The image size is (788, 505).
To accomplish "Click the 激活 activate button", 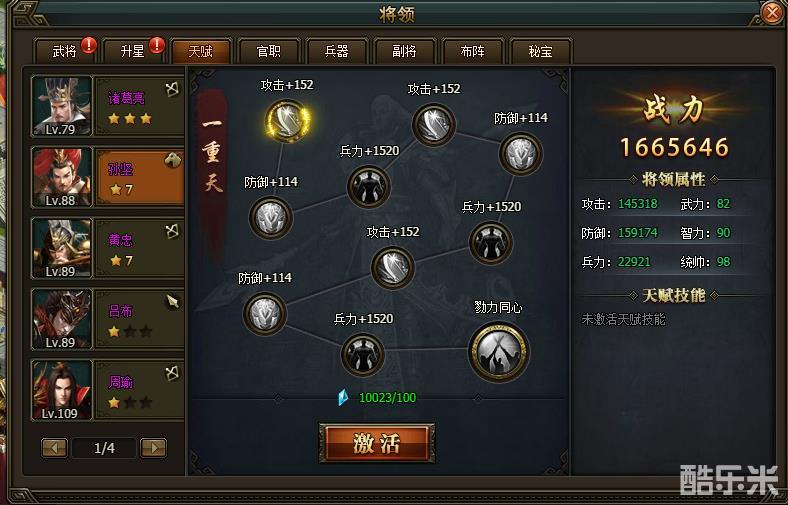I will pyautogui.click(x=377, y=443).
